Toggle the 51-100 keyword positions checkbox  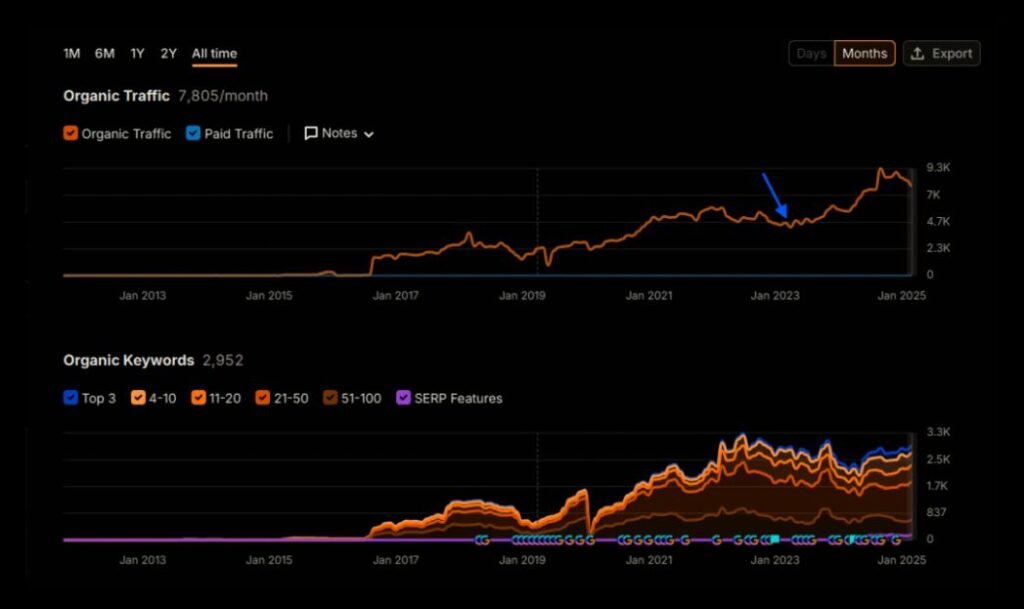click(330, 398)
